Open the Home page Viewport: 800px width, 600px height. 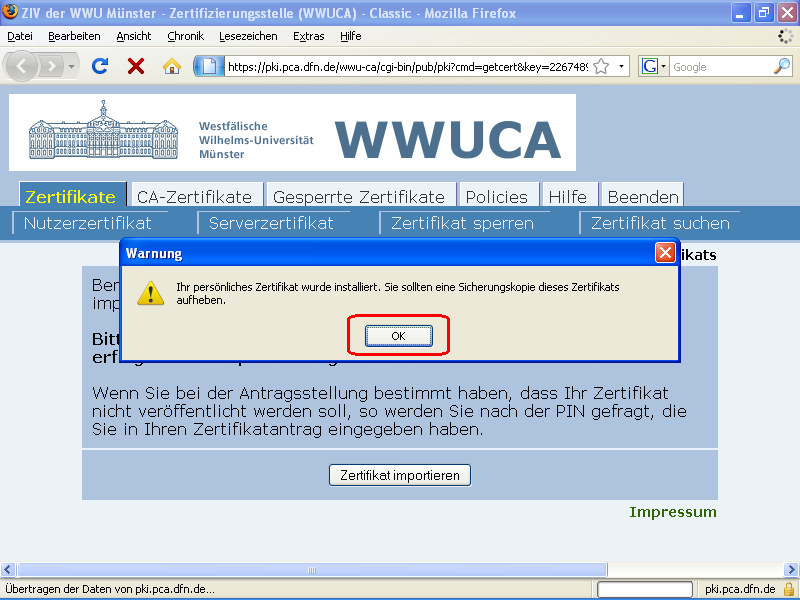[171, 65]
